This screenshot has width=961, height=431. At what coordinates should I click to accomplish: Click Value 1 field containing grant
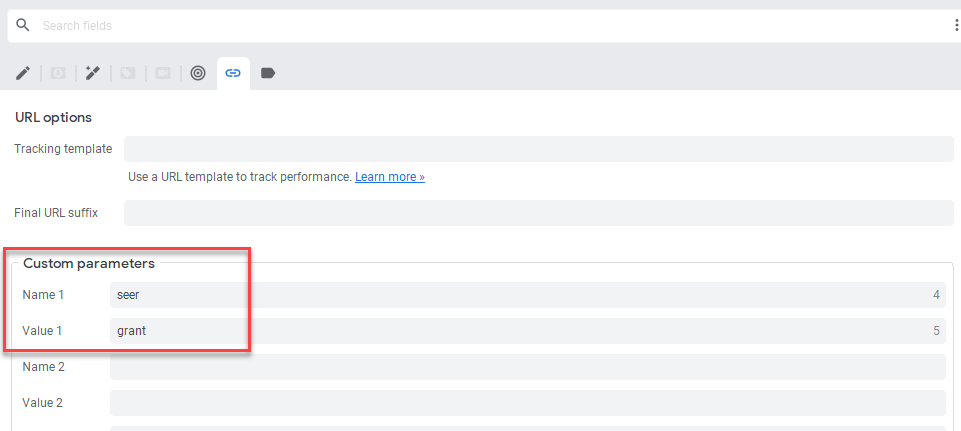pos(527,331)
